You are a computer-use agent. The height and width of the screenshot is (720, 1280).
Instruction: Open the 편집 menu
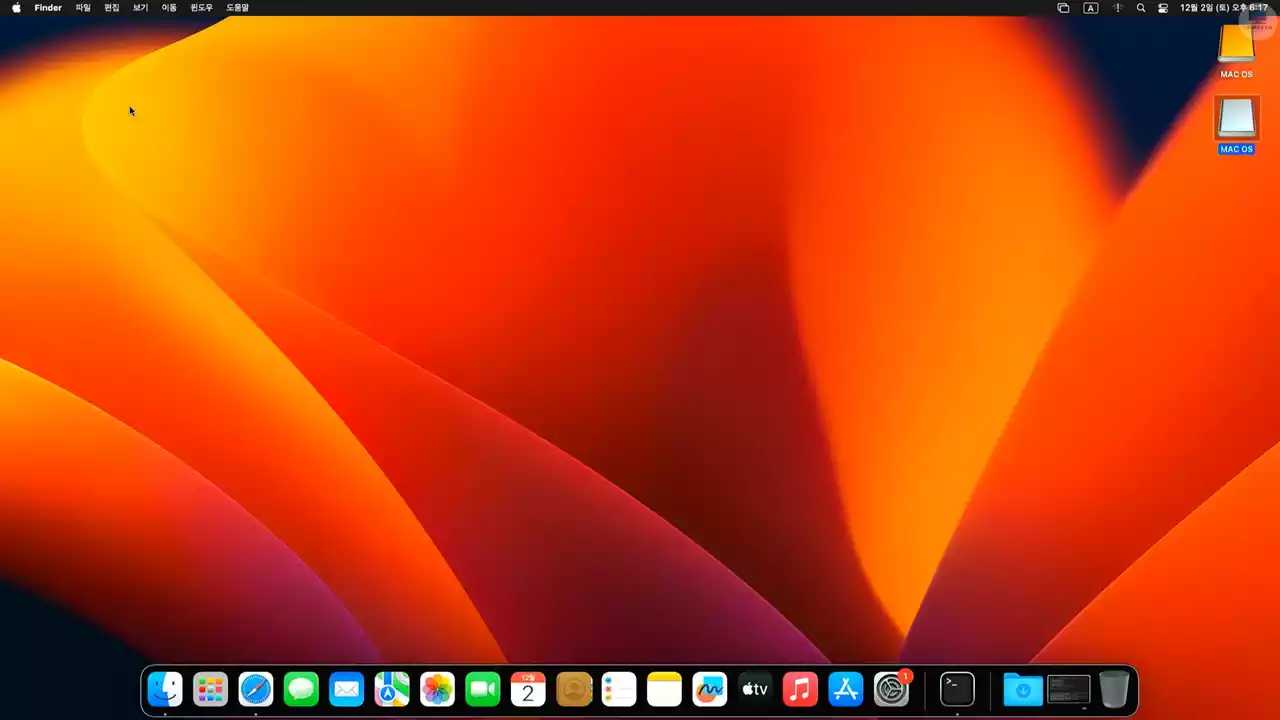click(x=112, y=7)
